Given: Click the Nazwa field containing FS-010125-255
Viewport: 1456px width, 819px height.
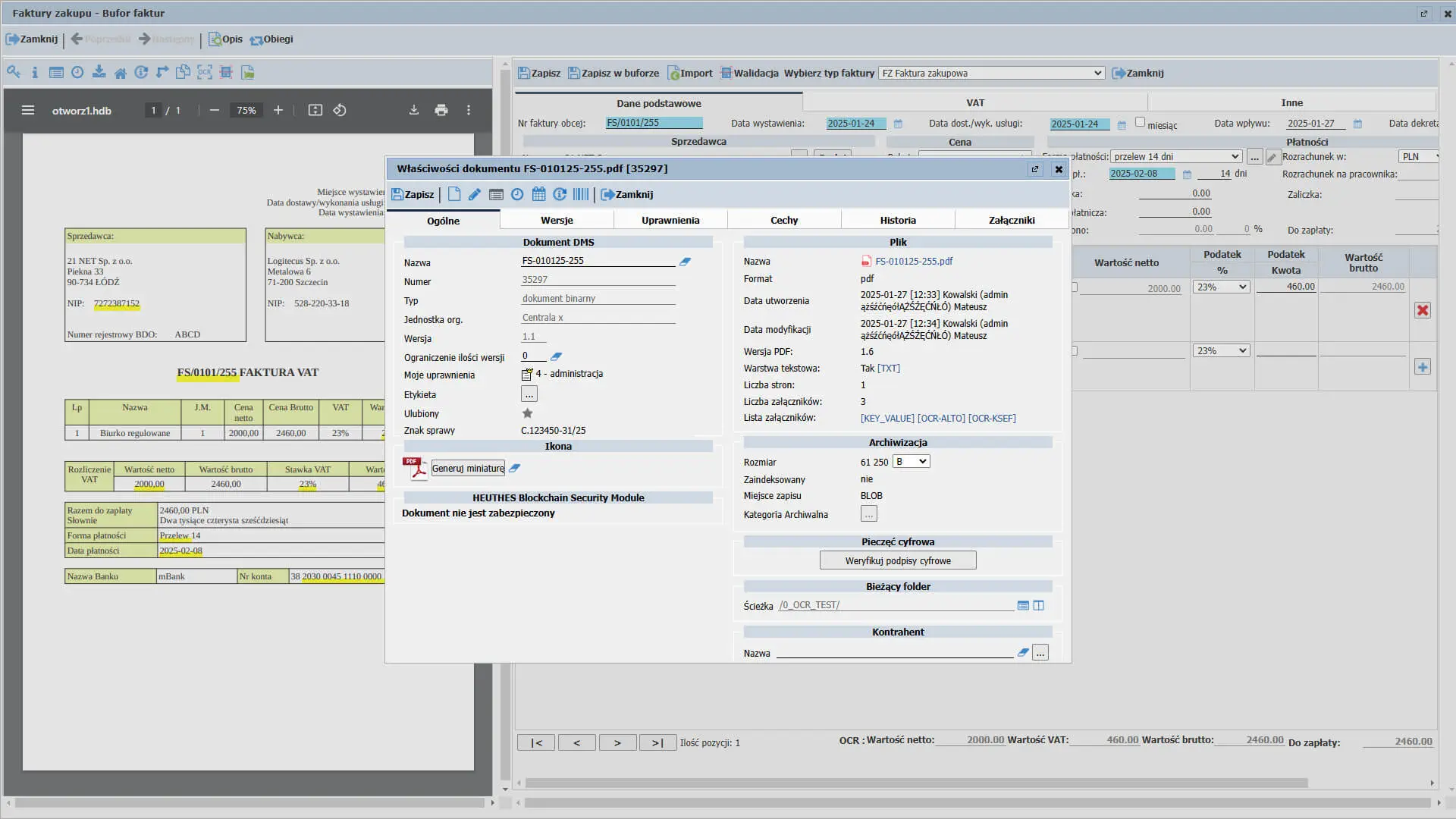Looking at the screenshot, I should coord(598,261).
